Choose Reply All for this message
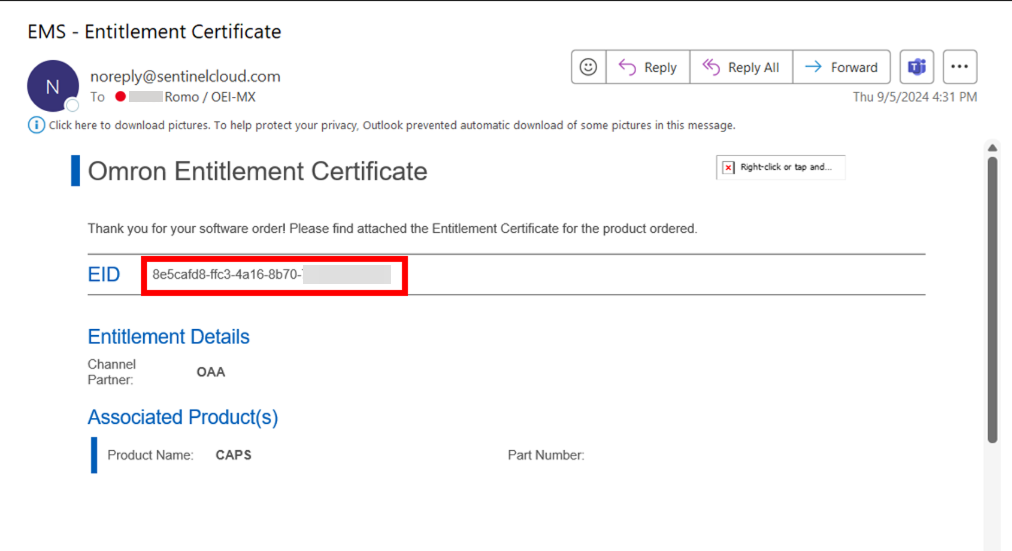This screenshot has height=551, width=1012. [x=741, y=67]
